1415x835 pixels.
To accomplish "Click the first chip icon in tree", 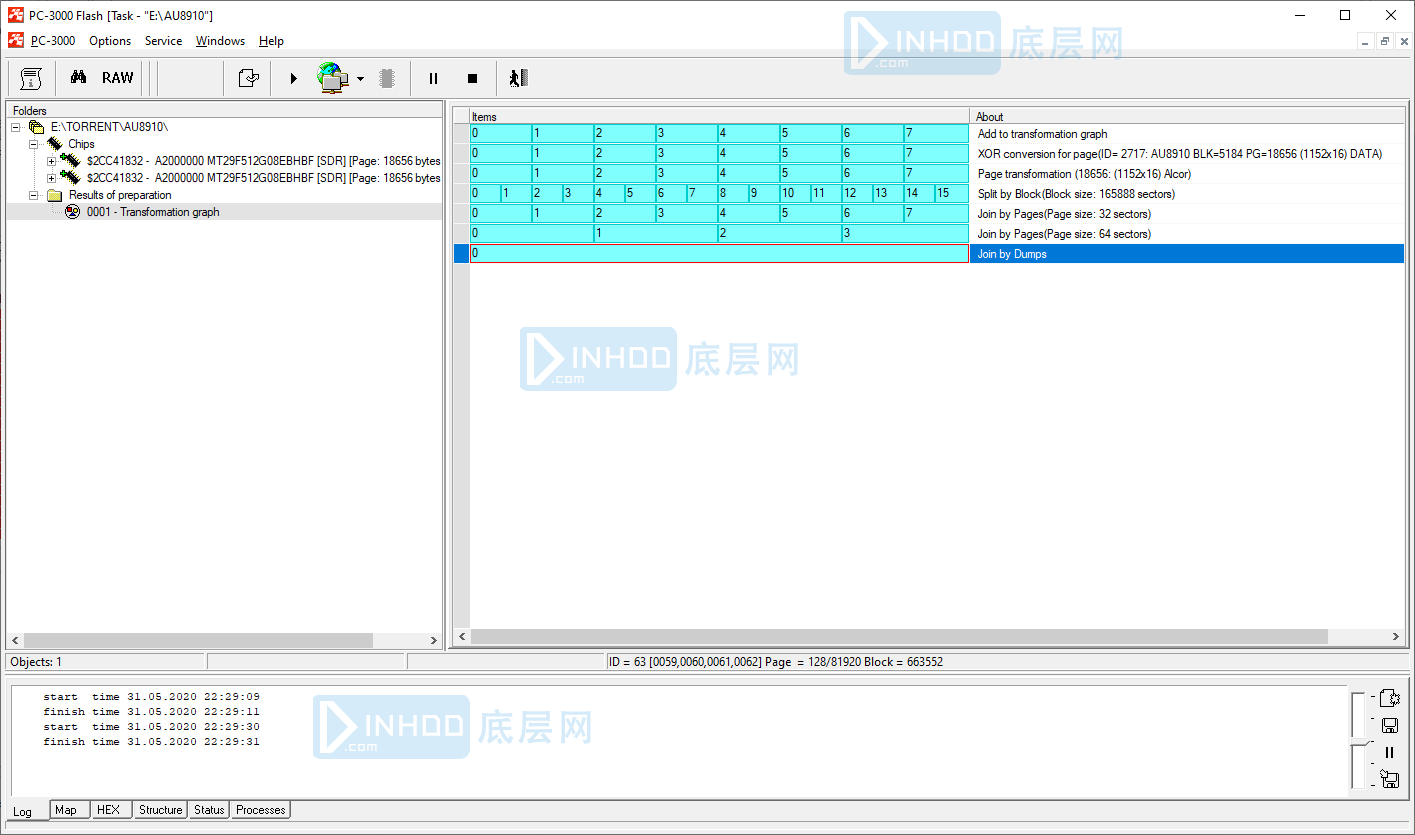I will click(71, 160).
